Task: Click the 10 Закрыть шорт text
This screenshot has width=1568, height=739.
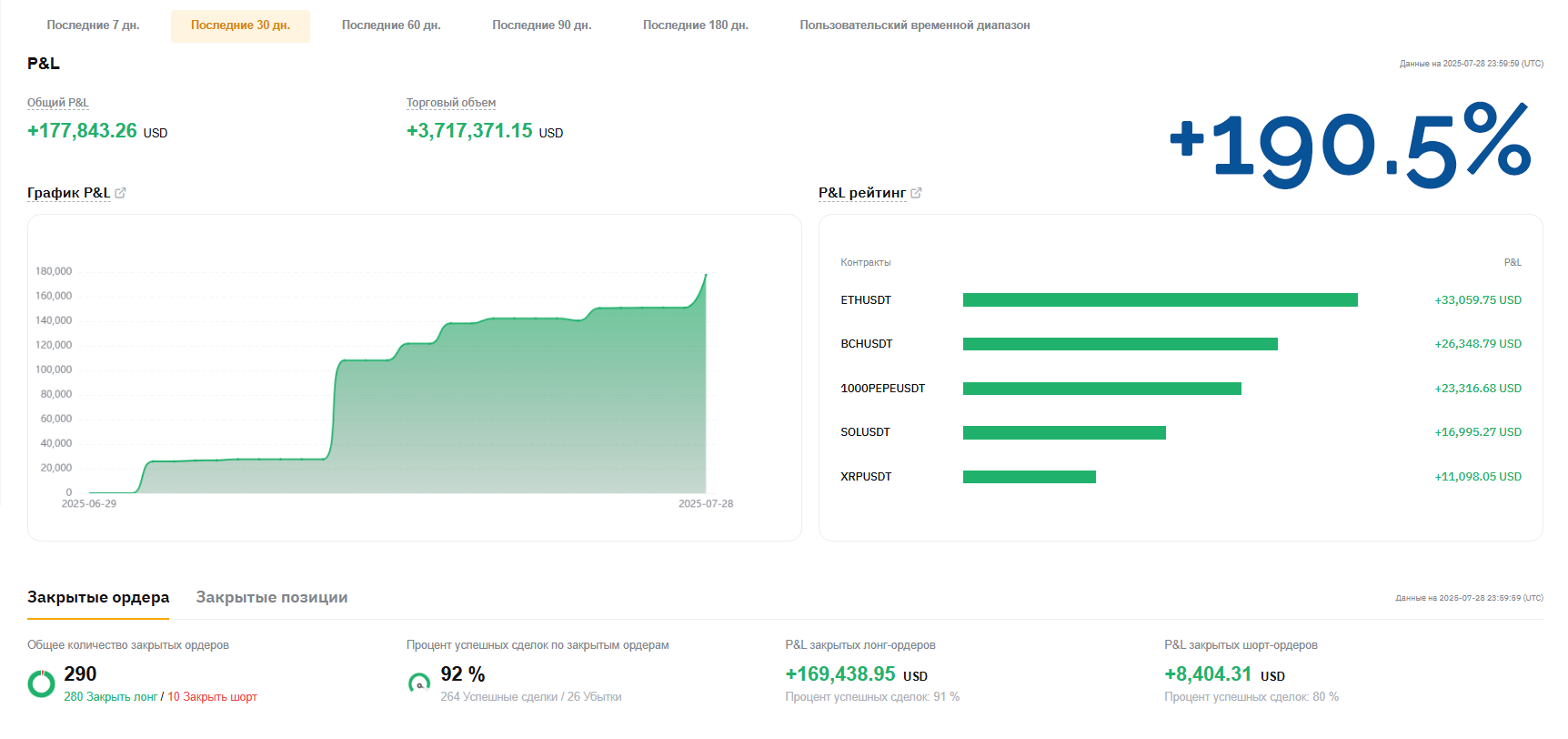Action: [x=212, y=697]
